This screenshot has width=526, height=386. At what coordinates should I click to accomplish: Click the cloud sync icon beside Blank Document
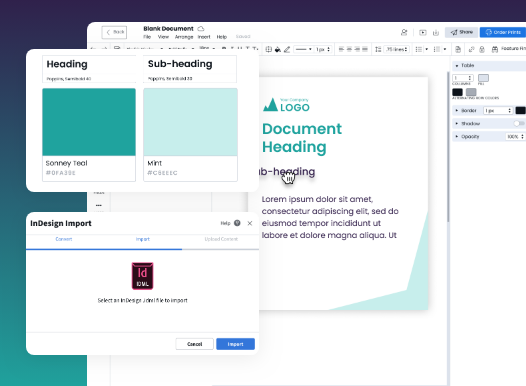click(x=201, y=29)
